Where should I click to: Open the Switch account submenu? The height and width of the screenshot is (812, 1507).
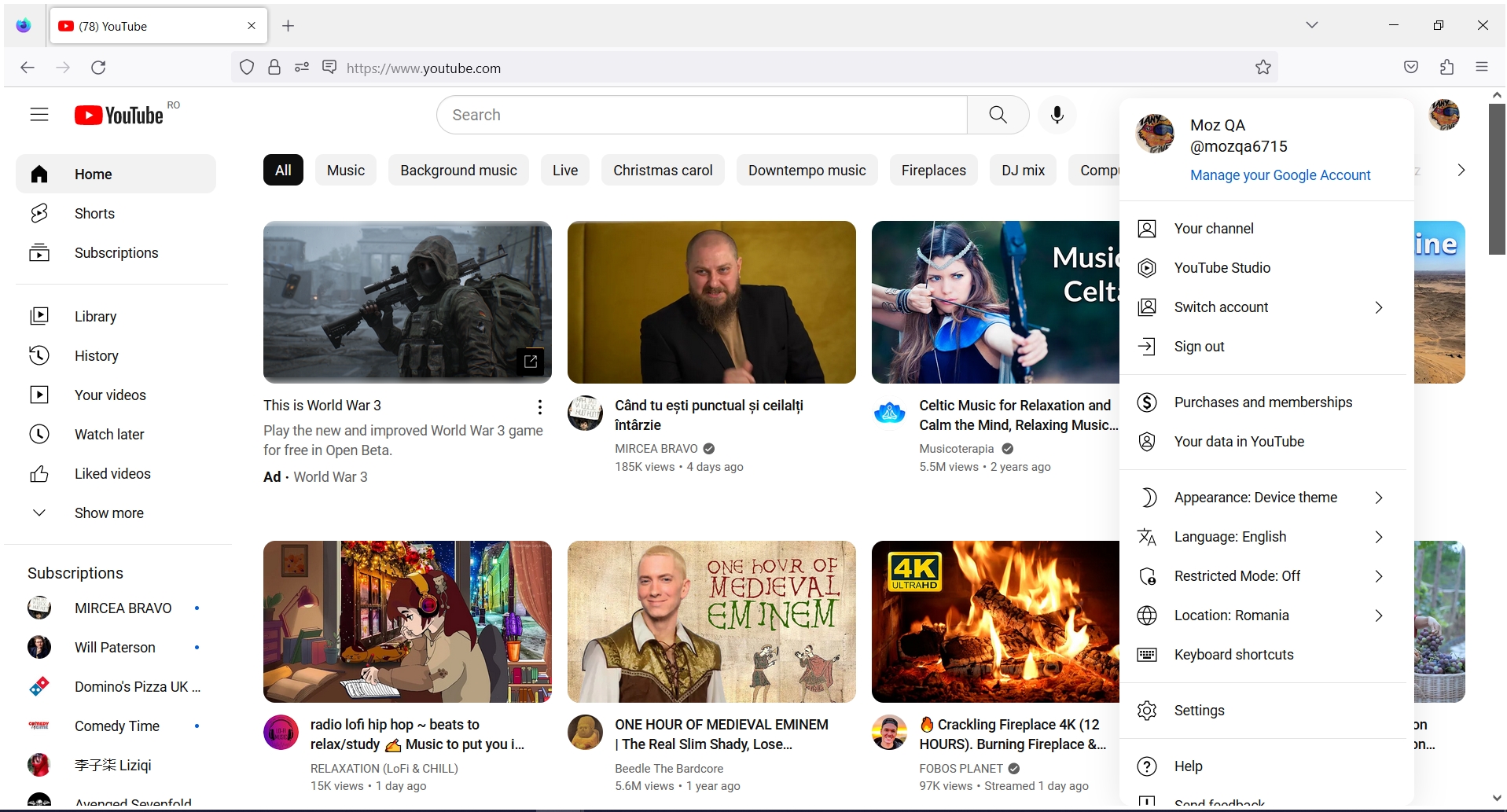[1221, 307]
